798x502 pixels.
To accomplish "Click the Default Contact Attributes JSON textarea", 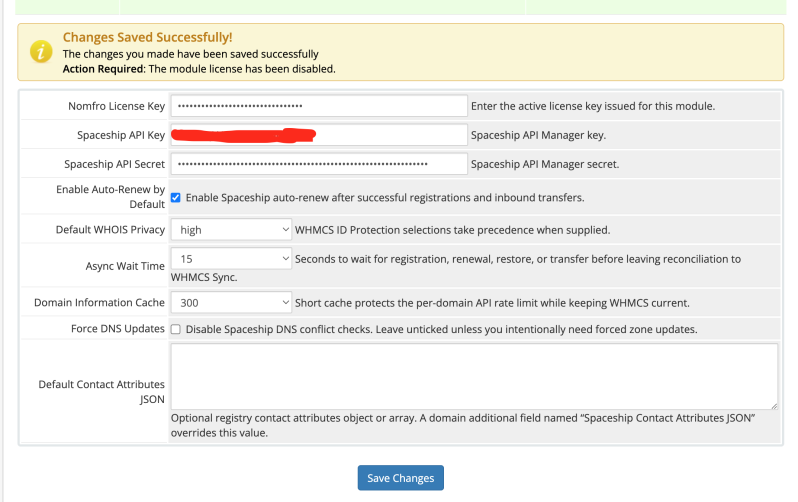I will click(x=474, y=376).
